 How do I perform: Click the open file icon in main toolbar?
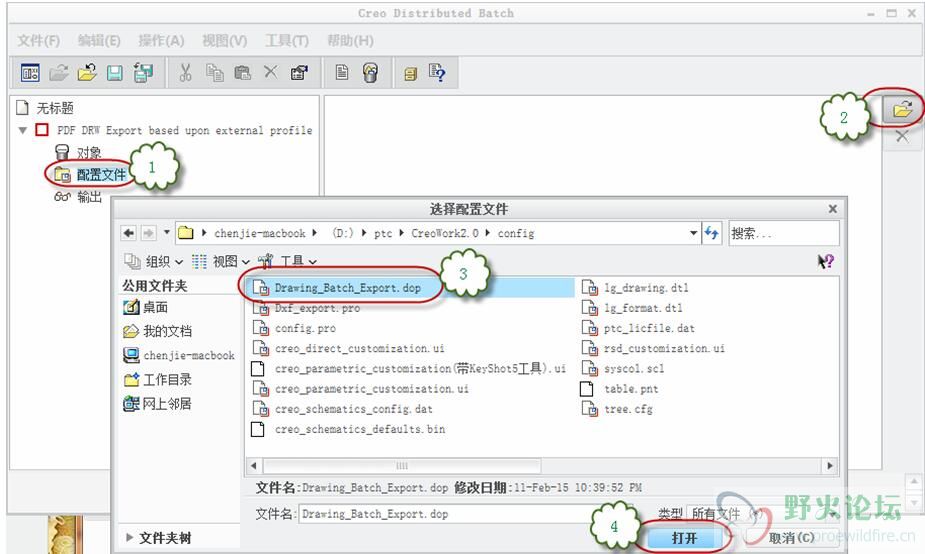pos(58,73)
